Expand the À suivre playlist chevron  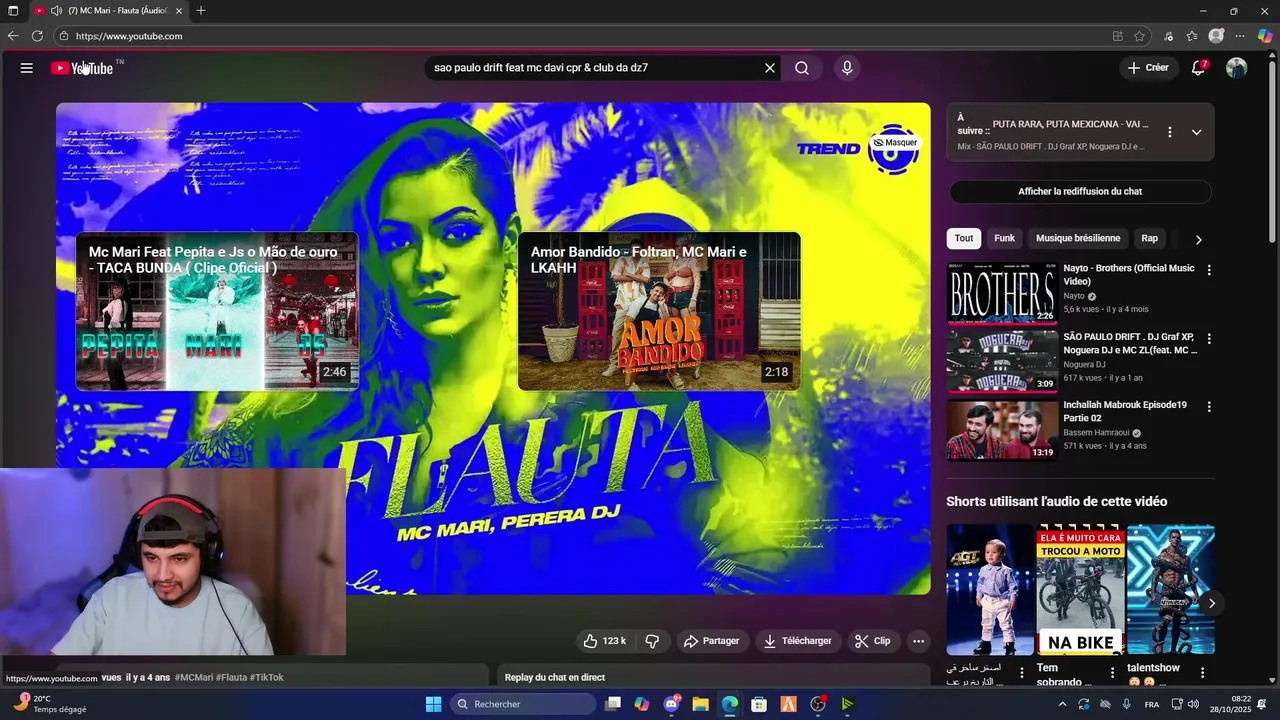click(x=1196, y=132)
